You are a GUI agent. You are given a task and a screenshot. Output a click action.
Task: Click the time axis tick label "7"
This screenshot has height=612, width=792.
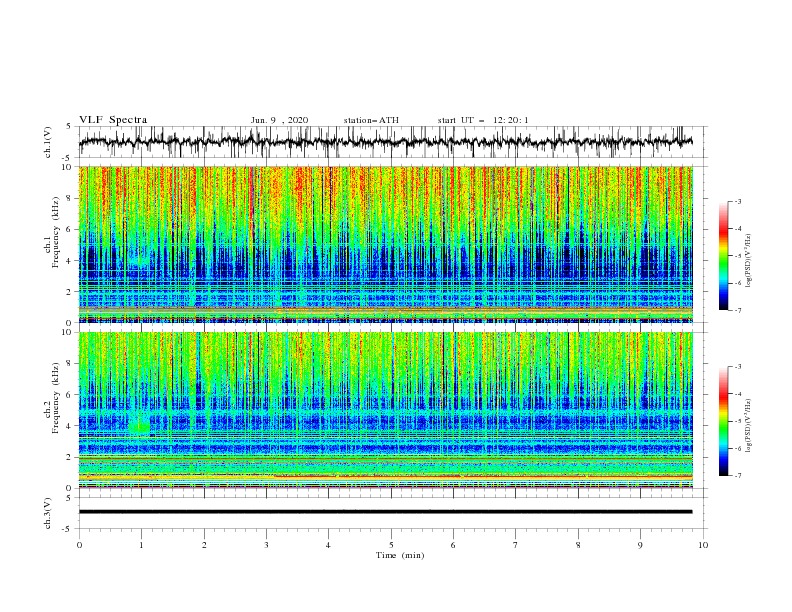(516, 545)
